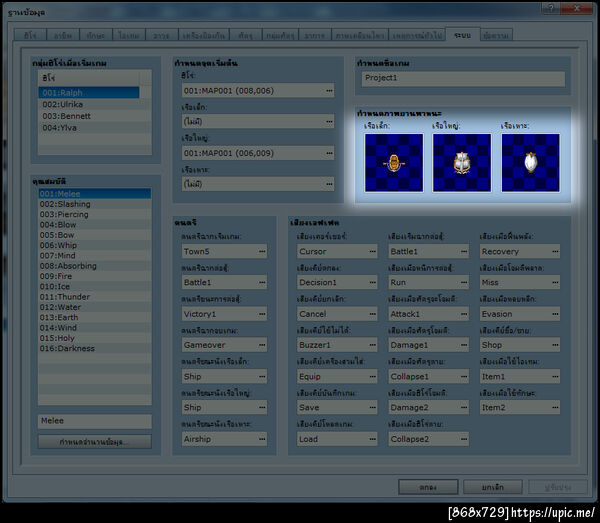Screen dimensions: 600x523
Task: Open the ellipsis button for Save sound
Action: coord(372,407)
